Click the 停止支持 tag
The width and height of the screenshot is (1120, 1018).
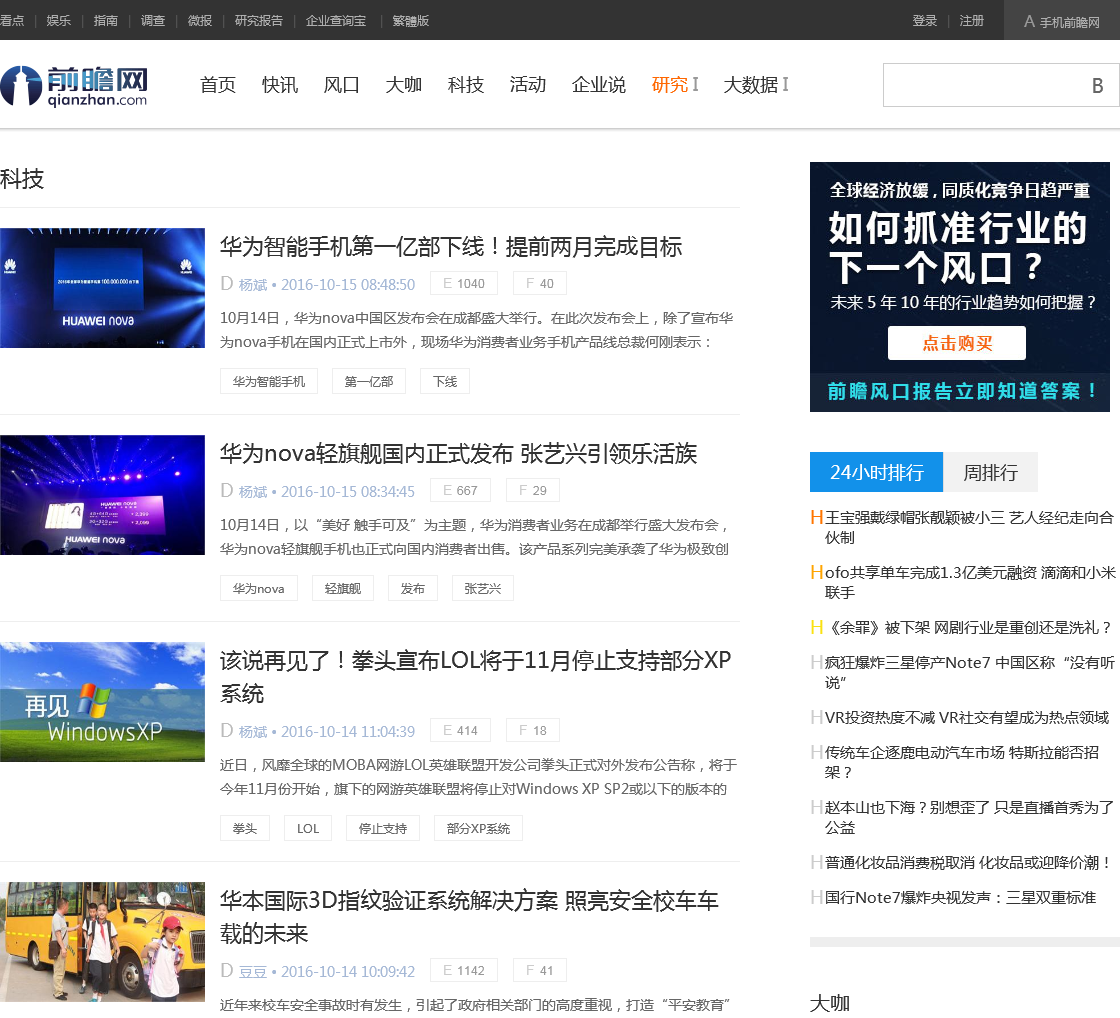click(383, 829)
